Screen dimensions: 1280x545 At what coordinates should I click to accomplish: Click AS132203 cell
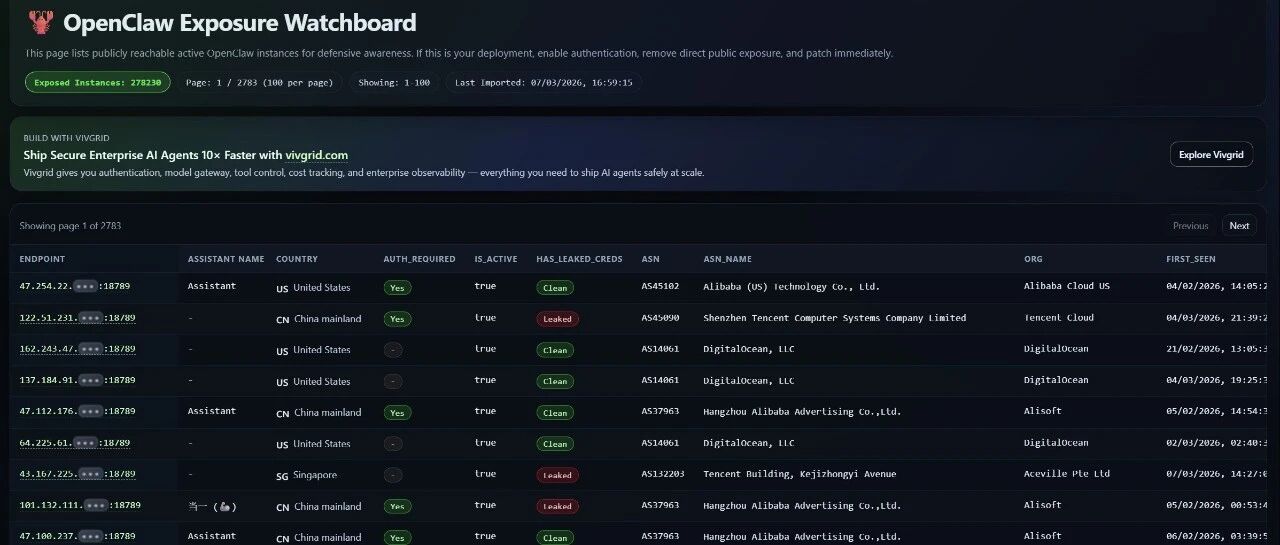click(663, 474)
